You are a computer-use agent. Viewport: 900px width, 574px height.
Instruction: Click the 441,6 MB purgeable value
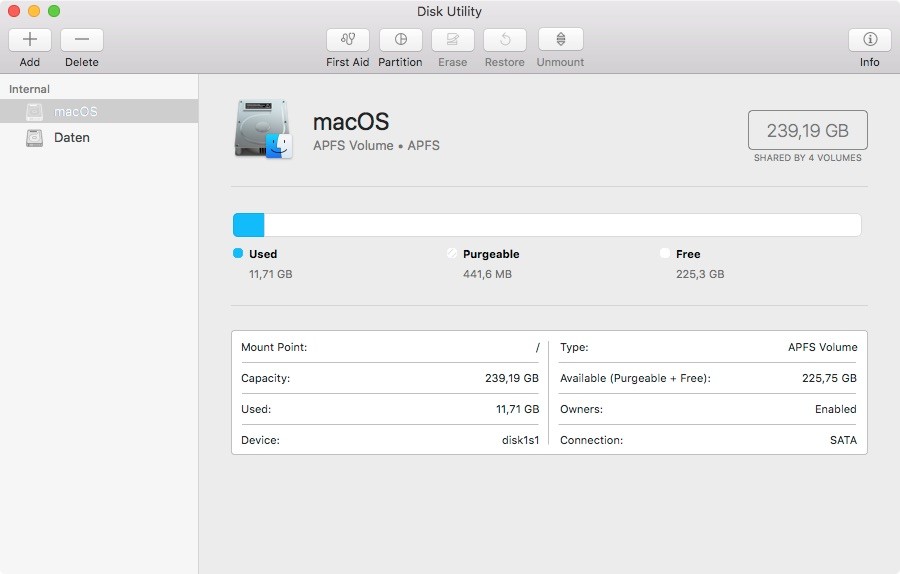(487, 274)
